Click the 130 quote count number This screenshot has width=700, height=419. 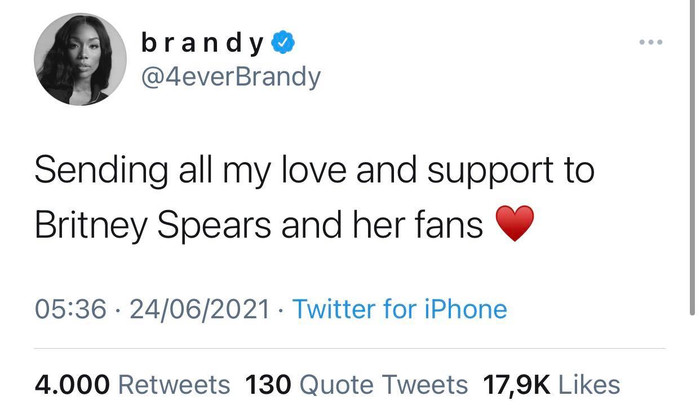(267, 384)
